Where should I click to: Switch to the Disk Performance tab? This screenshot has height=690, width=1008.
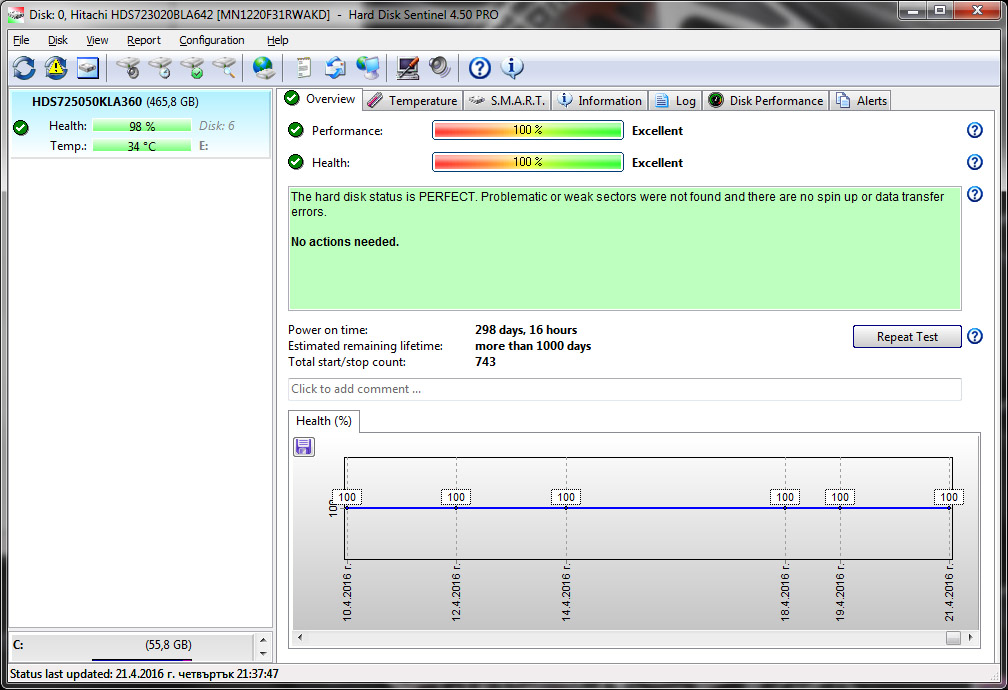coord(766,101)
